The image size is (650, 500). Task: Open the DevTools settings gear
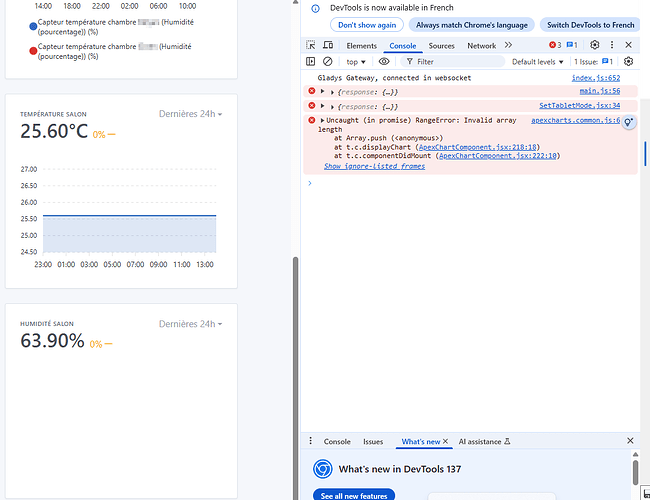(x=595, y=45)
